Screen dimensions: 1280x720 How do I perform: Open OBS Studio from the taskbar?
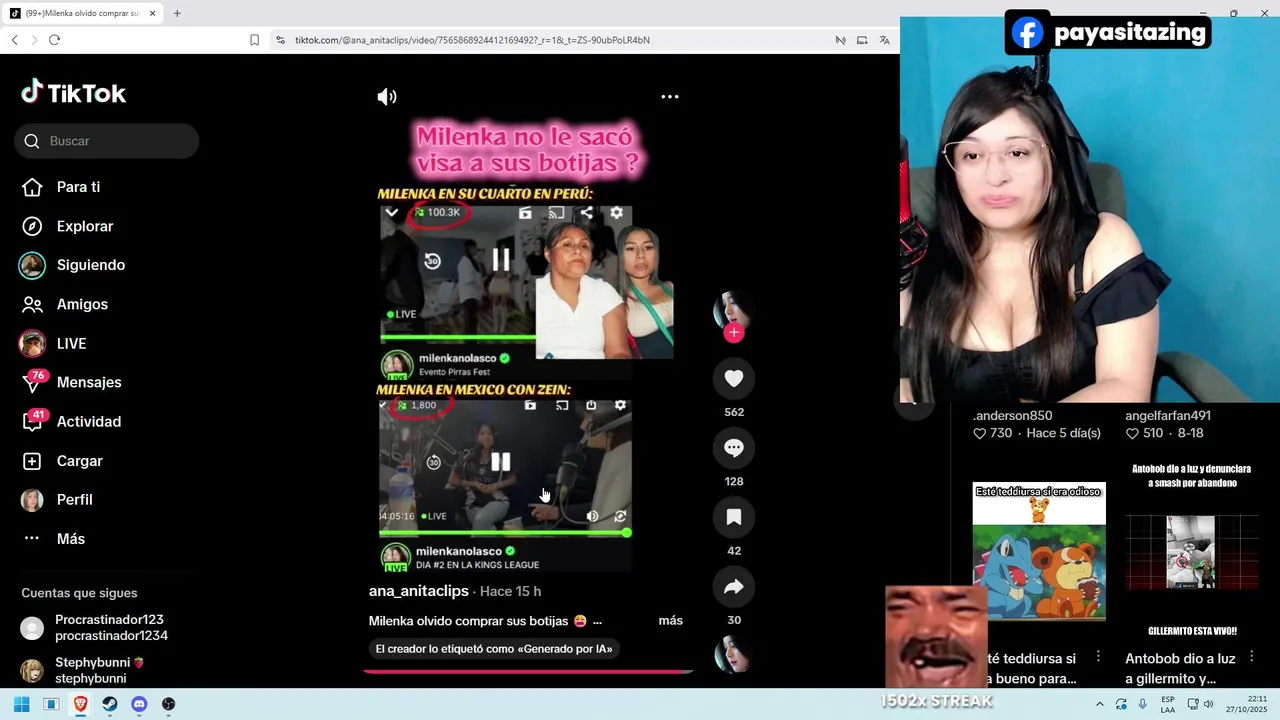(x=169, y=704)
